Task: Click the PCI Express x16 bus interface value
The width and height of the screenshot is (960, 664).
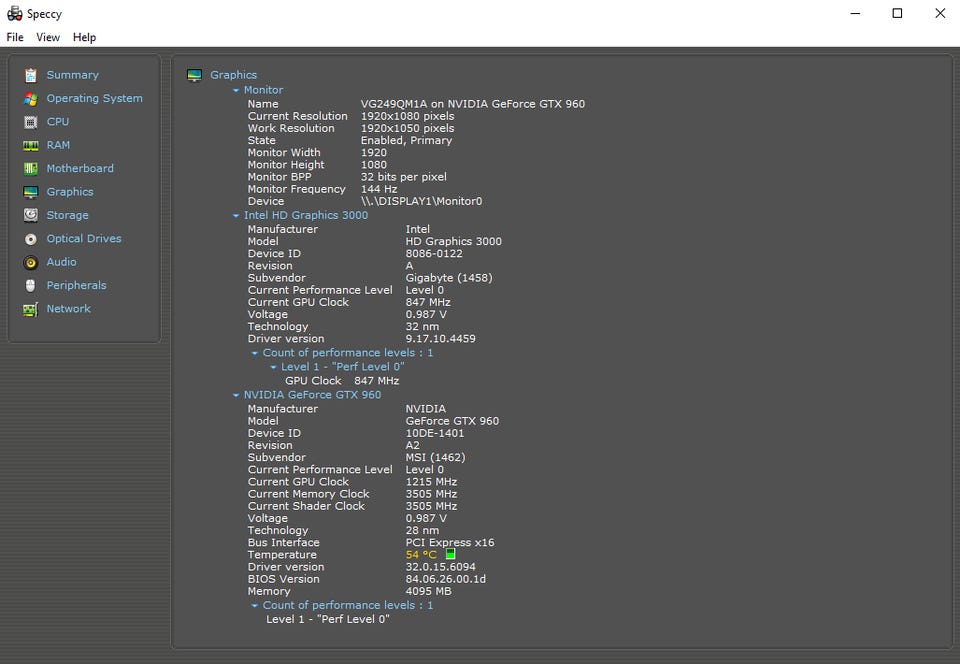Action: 449,542
